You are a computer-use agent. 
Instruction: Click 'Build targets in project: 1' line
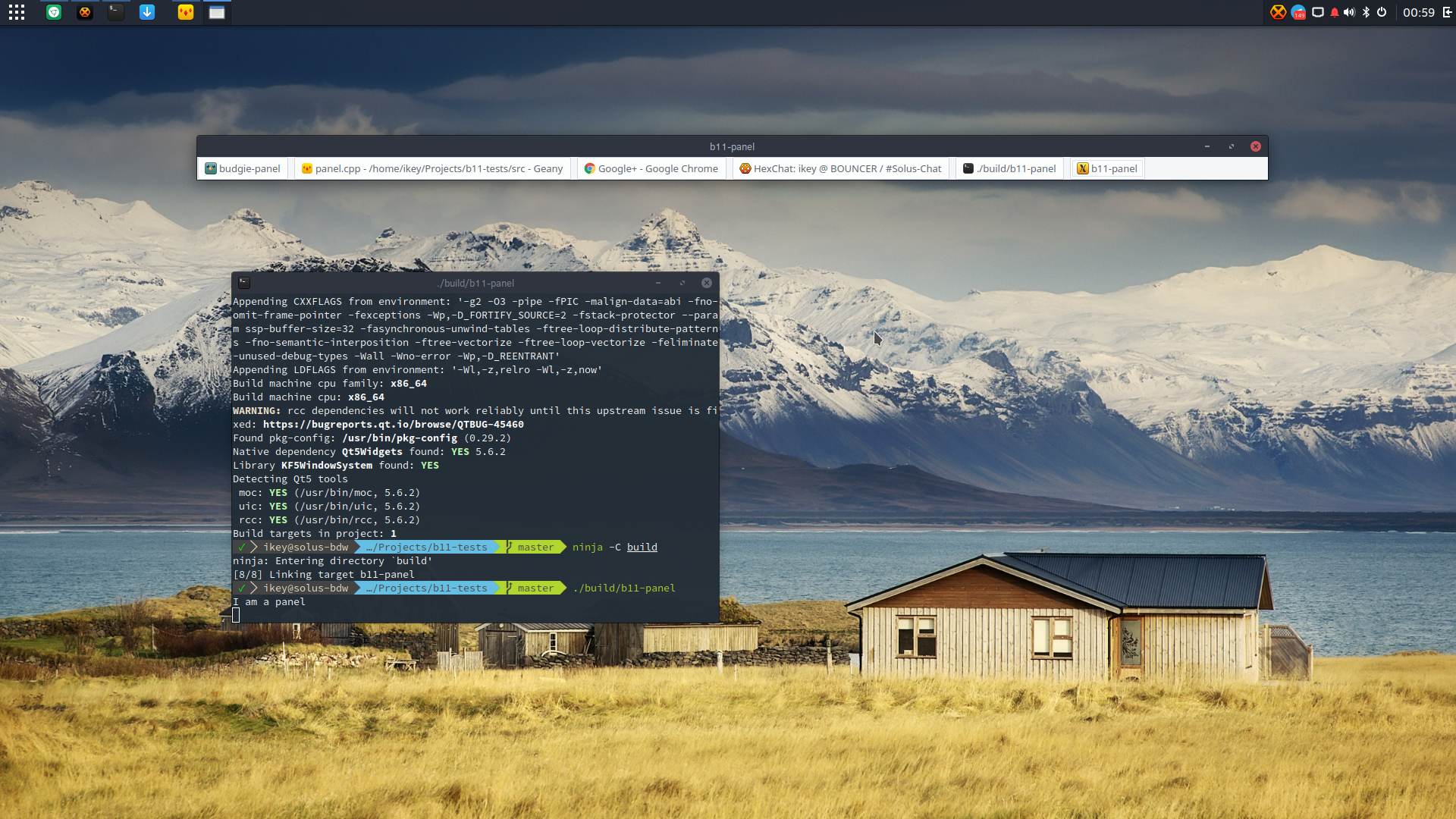(x=315, y=534)
